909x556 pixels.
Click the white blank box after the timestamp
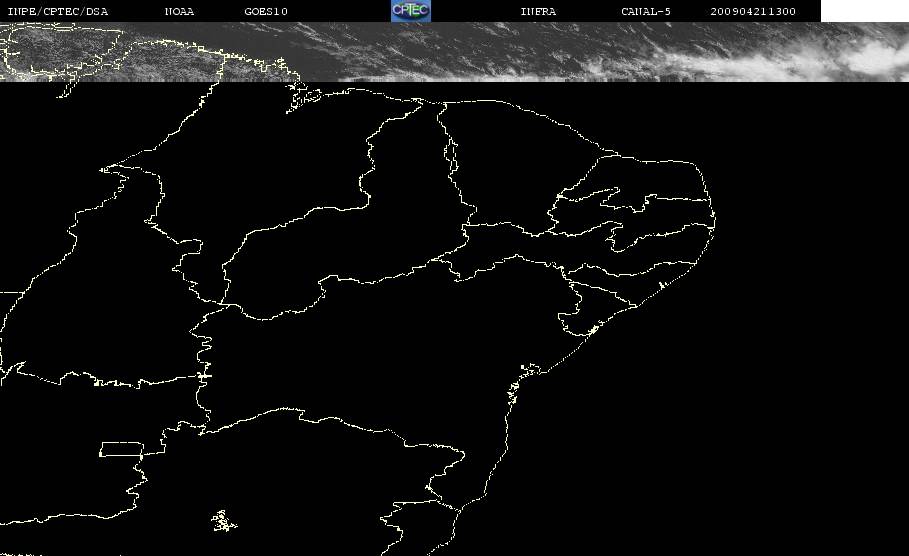click(x=865, y=11)
